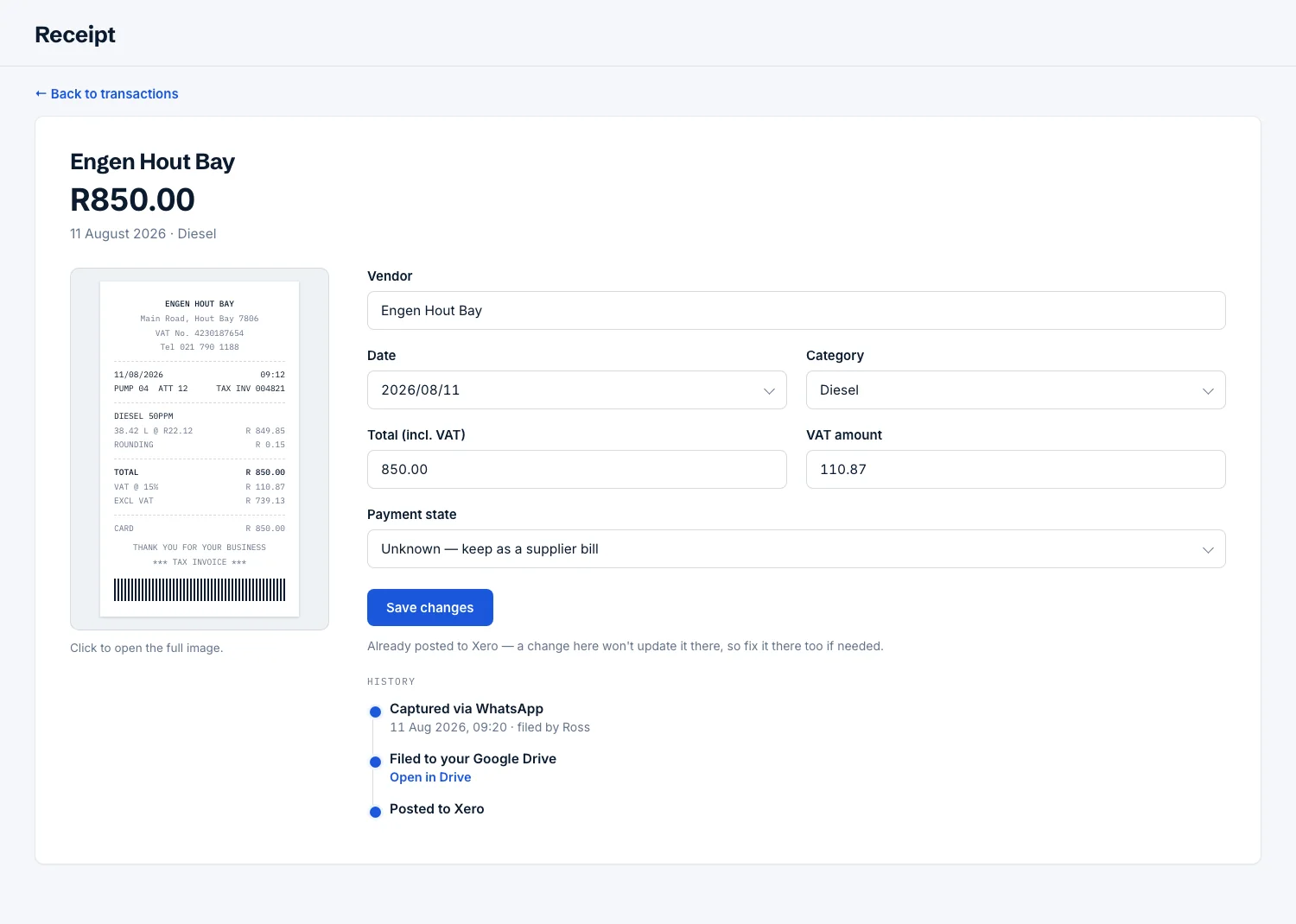Select the 'Engen Hout Bay' page heading
This screenshot has height=924, width=1296.
pos(152,161)
